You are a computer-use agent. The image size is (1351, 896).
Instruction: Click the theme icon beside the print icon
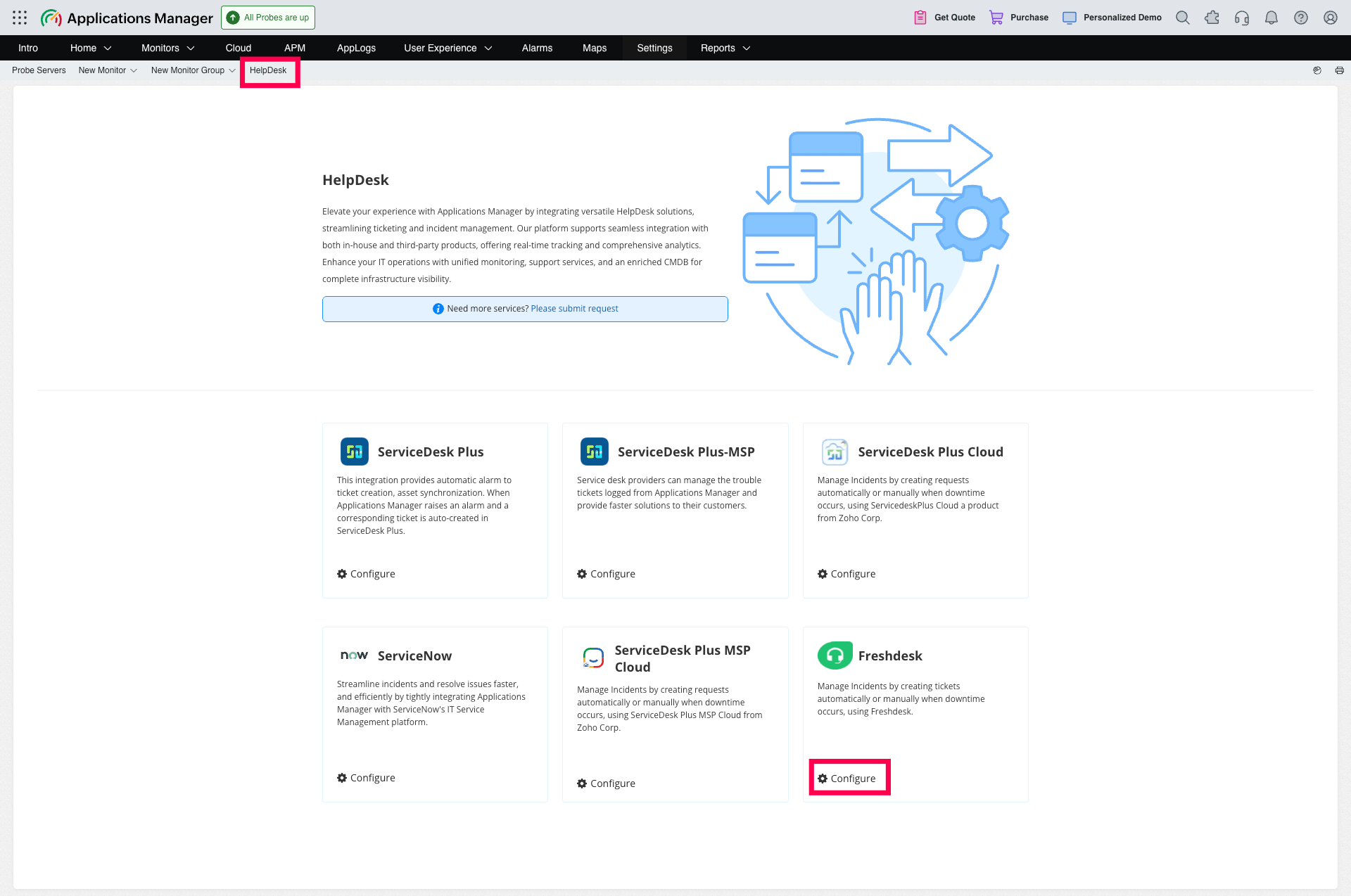[x=1317, y=70]
